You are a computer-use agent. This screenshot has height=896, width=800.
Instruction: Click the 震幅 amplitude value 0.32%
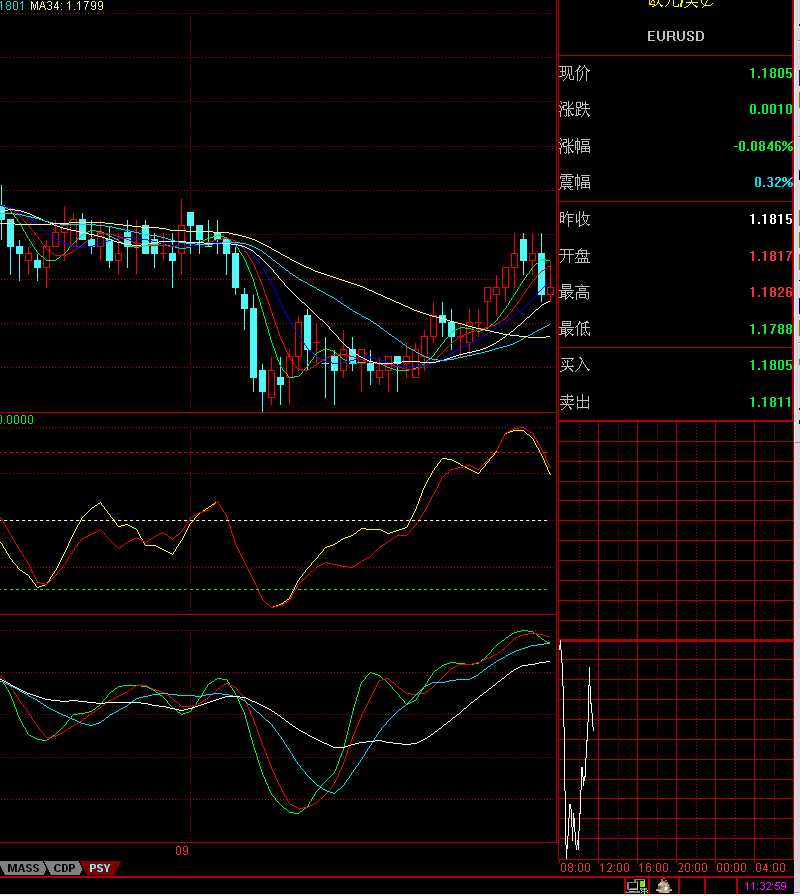[x=773, y=182]
